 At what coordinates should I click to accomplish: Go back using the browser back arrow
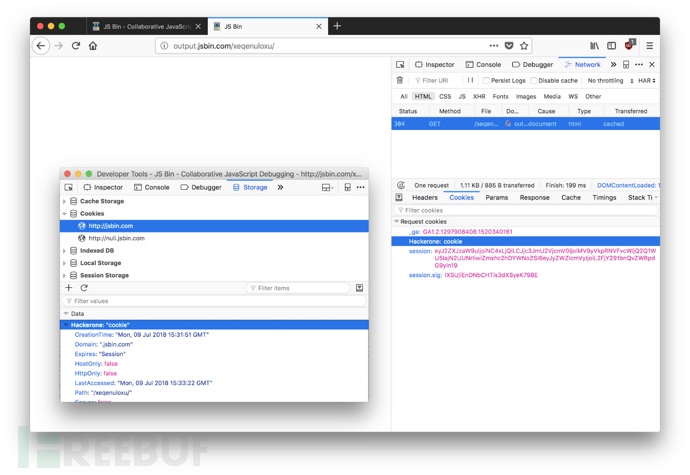click(41, 45)
